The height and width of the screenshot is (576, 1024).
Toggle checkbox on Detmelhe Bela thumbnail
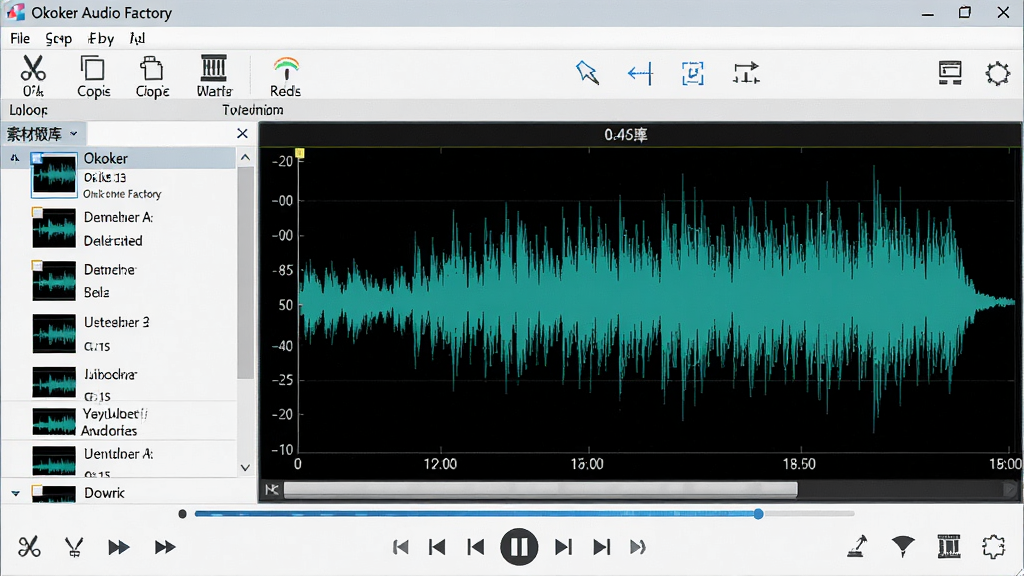click(37, 265)
